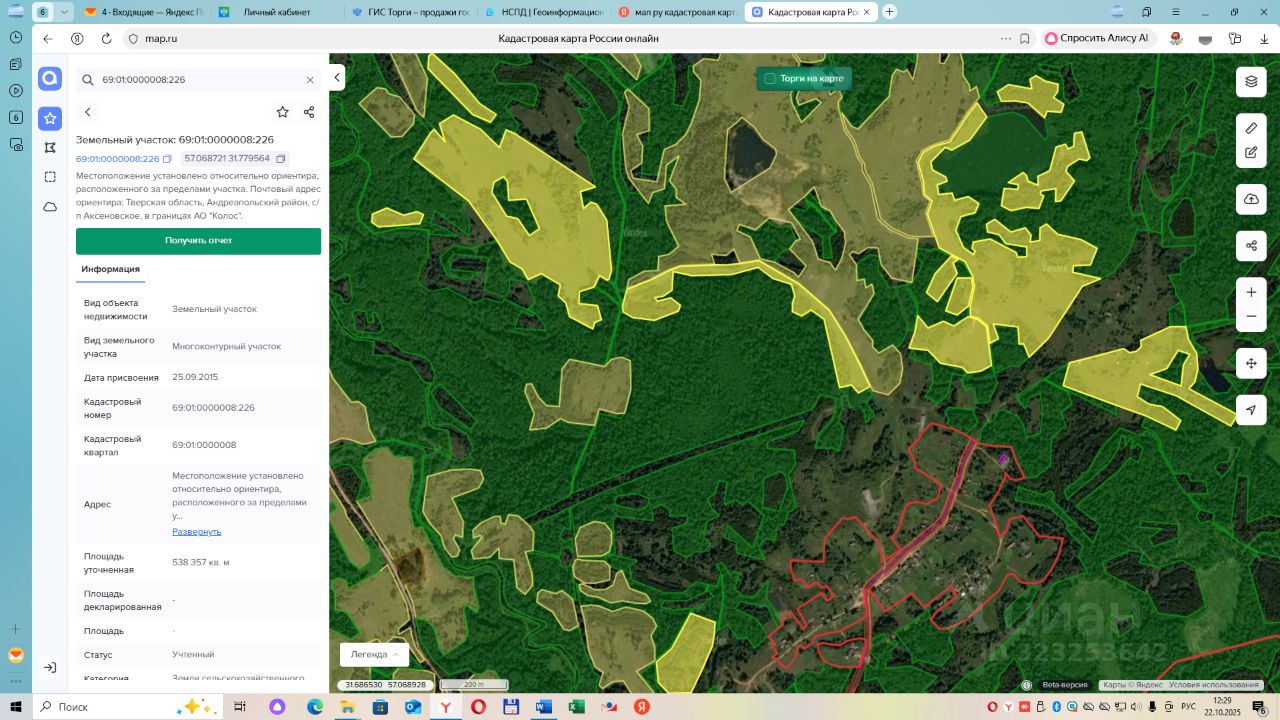Open 'Условия использования' map link
Screen dimensions: 1280x720
point(1215,685)
